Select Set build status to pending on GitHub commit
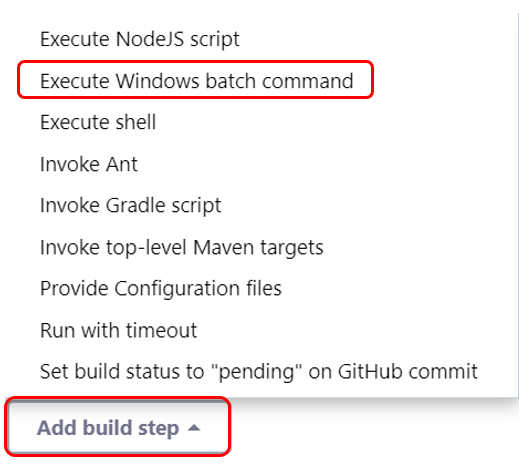519x468 pixels. tap(259, 372)
